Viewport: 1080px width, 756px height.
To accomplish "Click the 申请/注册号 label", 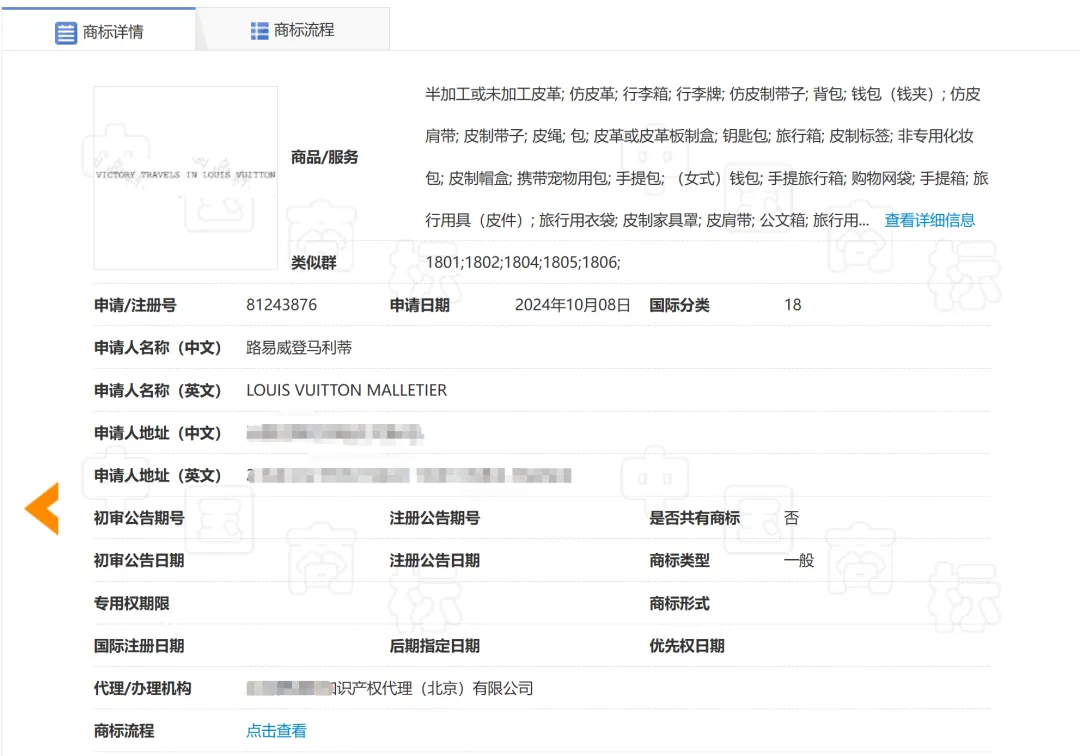I will click(x=135, y=305).
